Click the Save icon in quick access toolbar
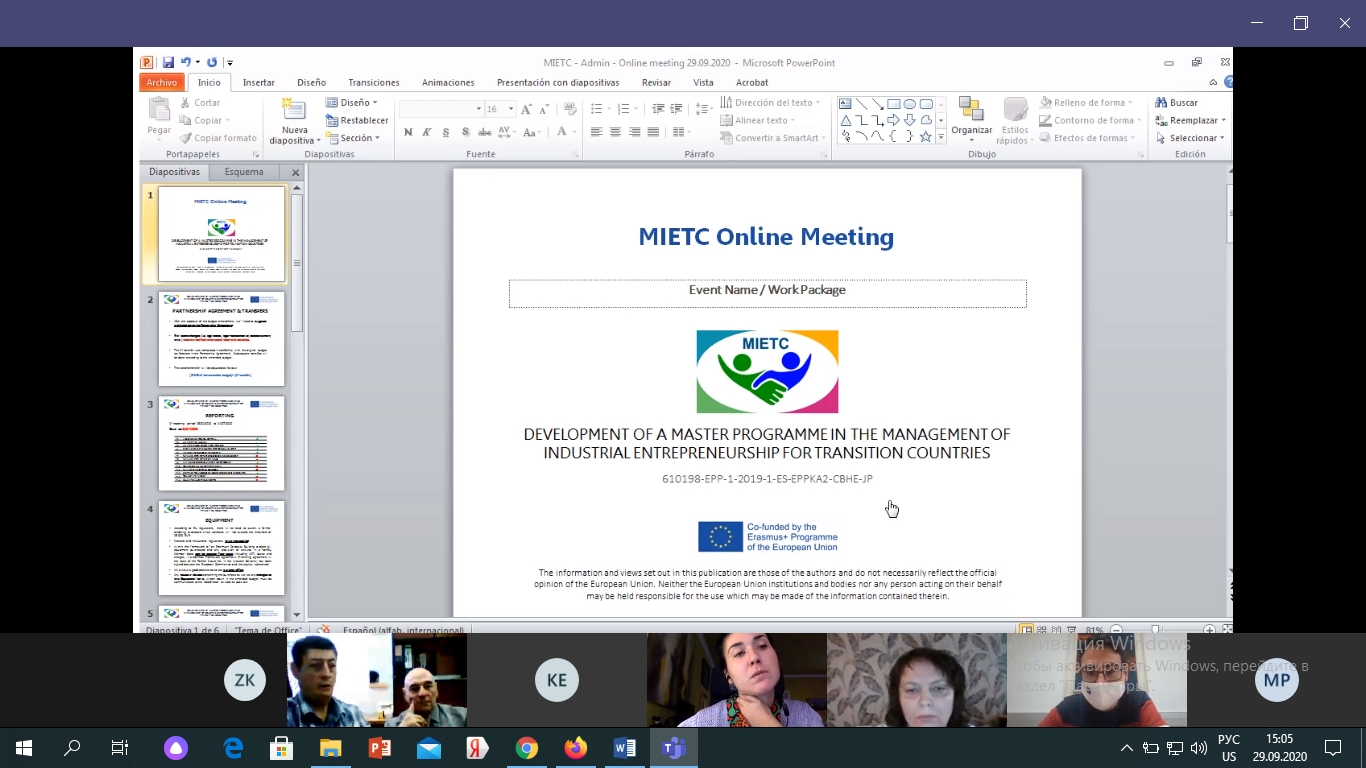This screenshot has width=1366, height=768. click(x=168, y=62)
